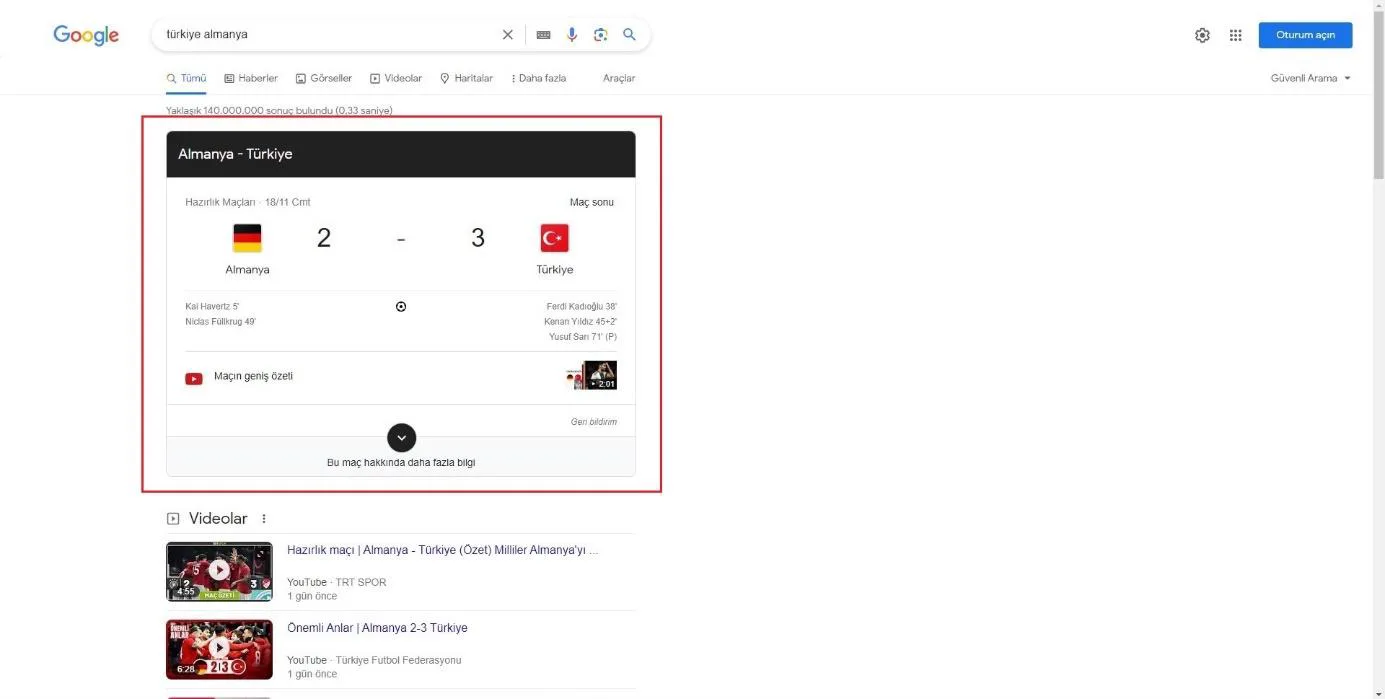Click the YouTube icon beside Maçın geniş özeti
Viewport: 1385px width, 699px height.
click(194, 378)
